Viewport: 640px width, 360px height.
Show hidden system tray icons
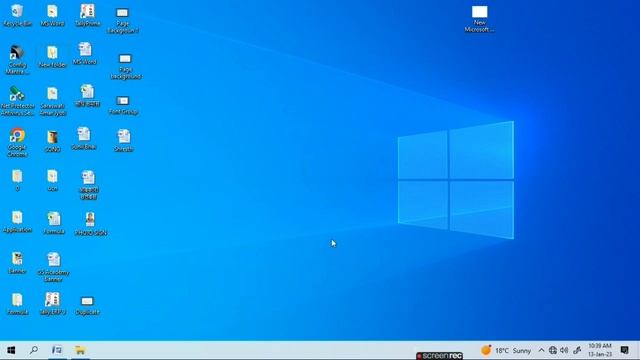click(541, 350)
